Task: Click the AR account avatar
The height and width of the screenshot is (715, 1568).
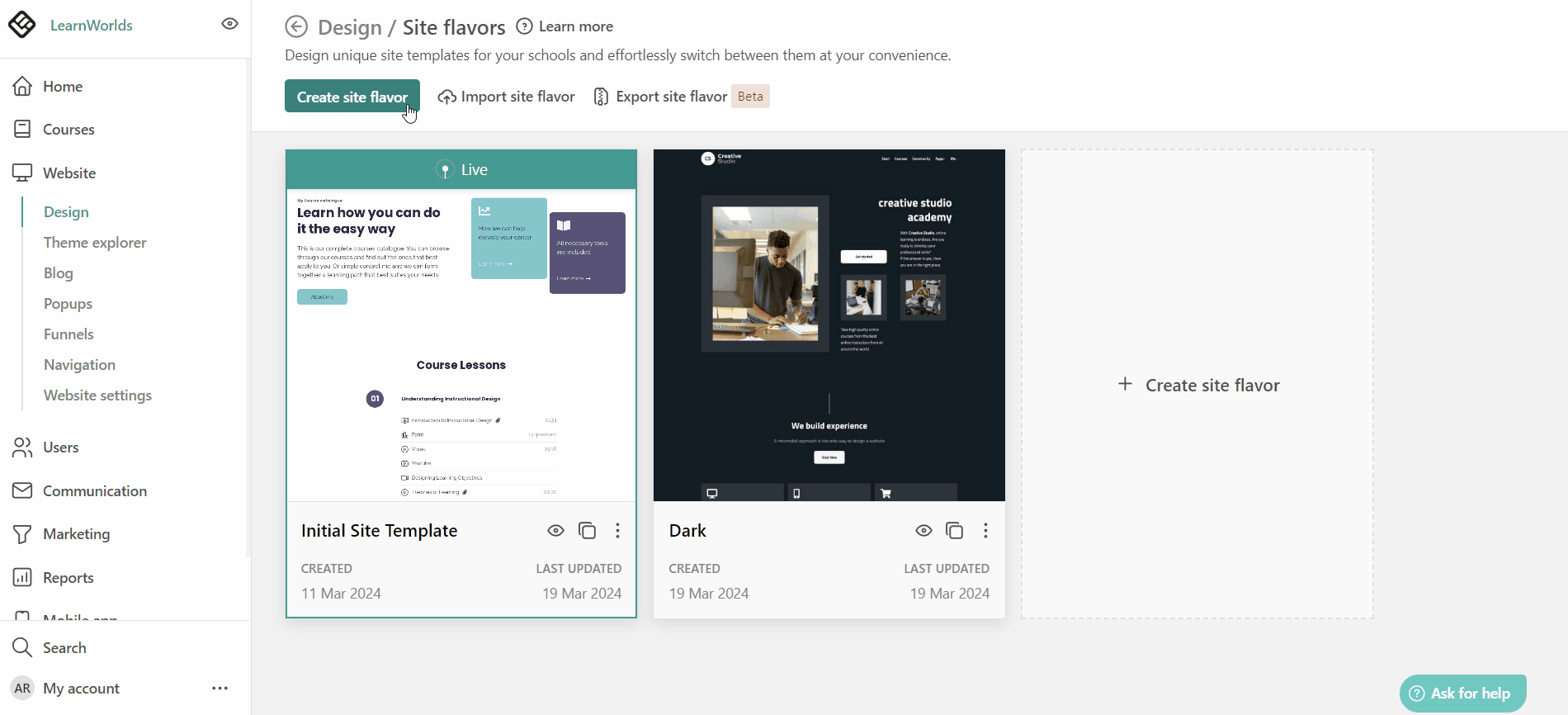Action: 22,689
